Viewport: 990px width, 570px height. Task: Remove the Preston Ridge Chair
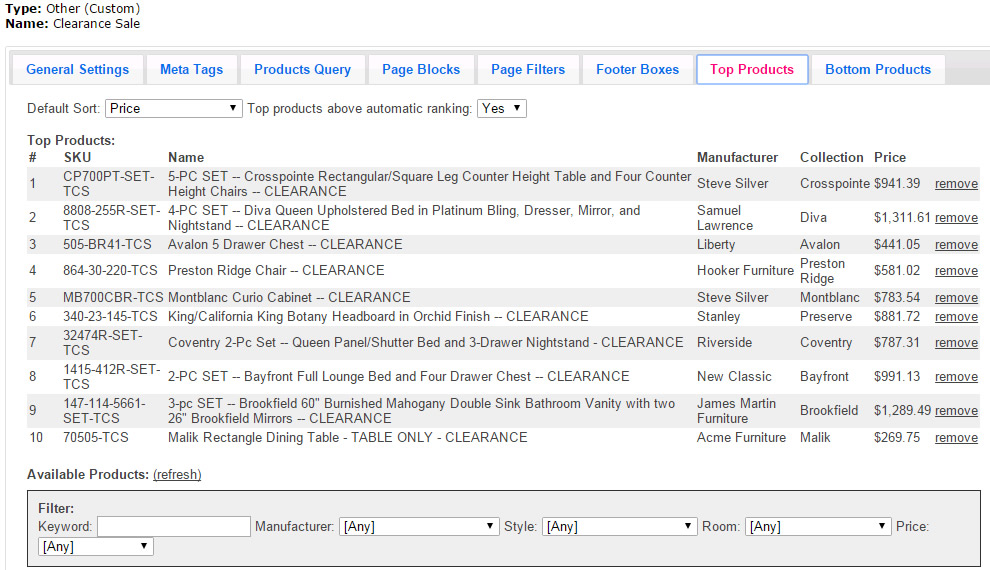tap(956, 271)
